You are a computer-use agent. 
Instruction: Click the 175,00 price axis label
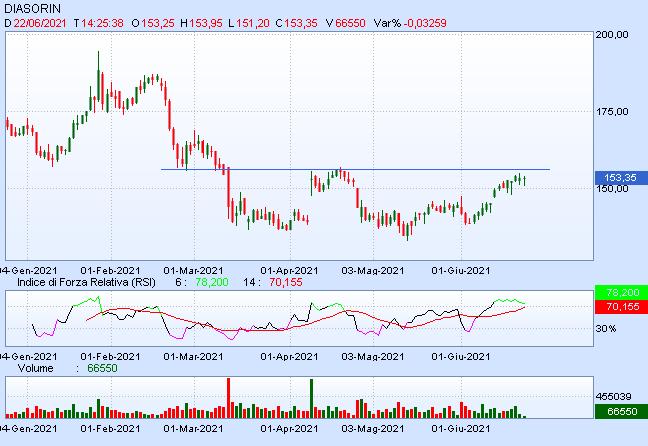pyautogui.click(x=612, y=112)
